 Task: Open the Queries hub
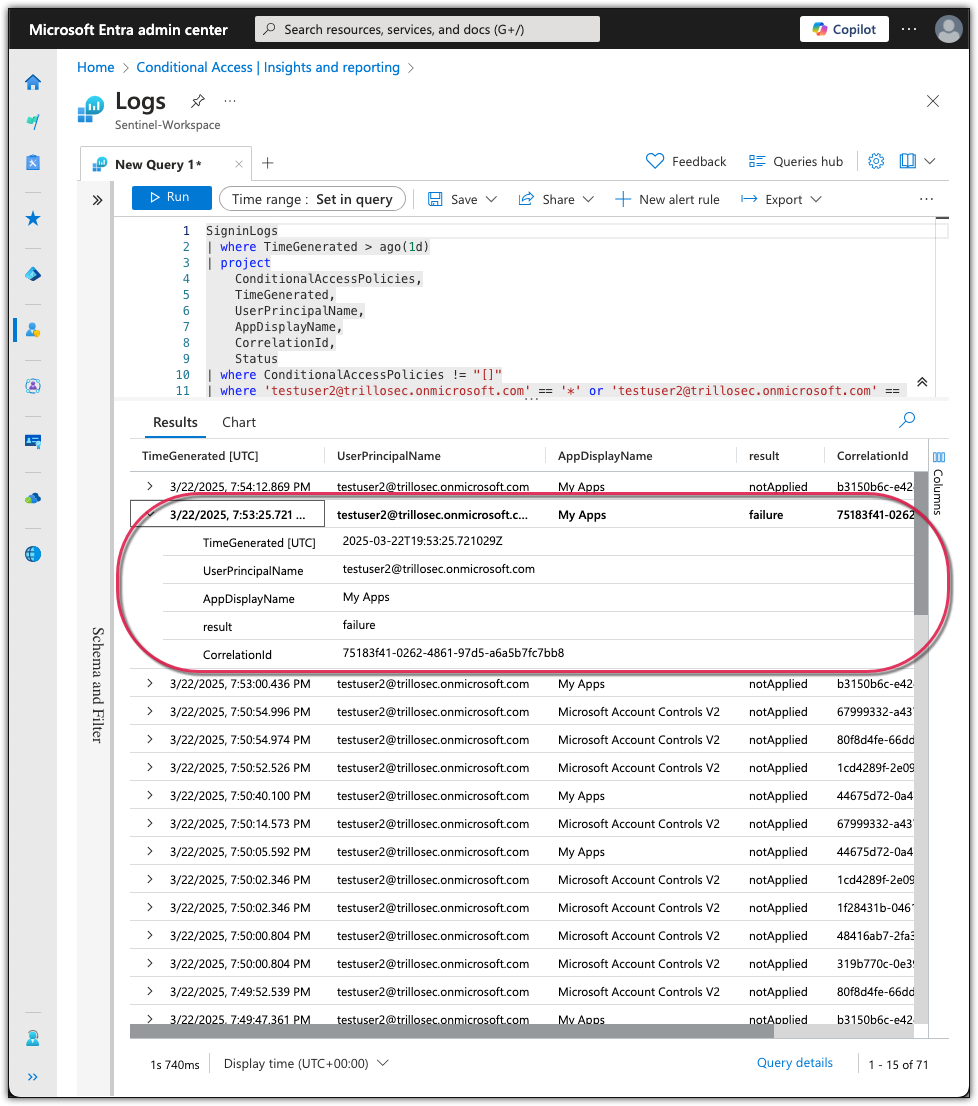tap(796, 162)
